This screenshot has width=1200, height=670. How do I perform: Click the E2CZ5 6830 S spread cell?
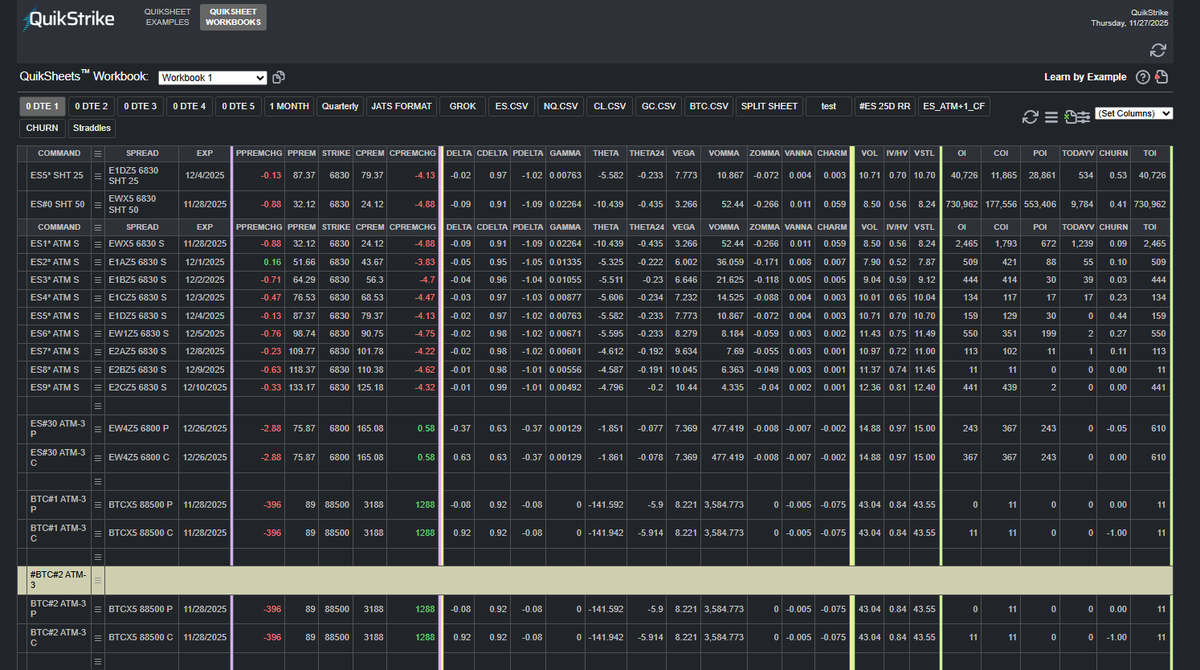coord(141,387)
